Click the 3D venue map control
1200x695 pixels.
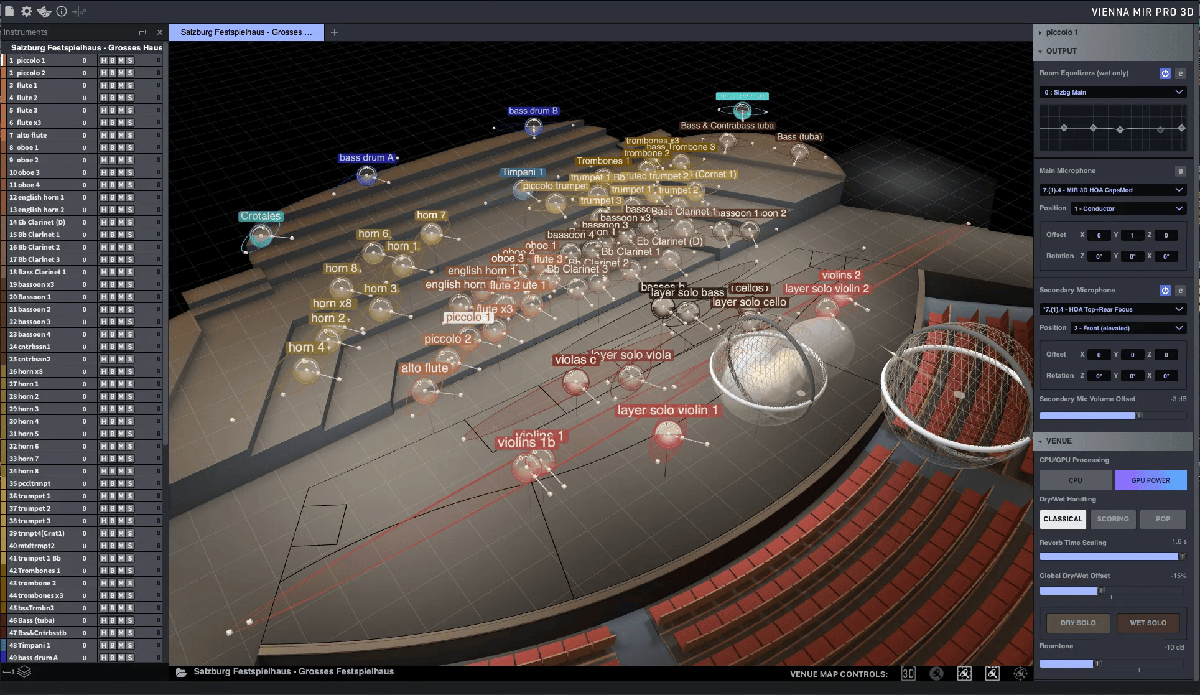908,674
